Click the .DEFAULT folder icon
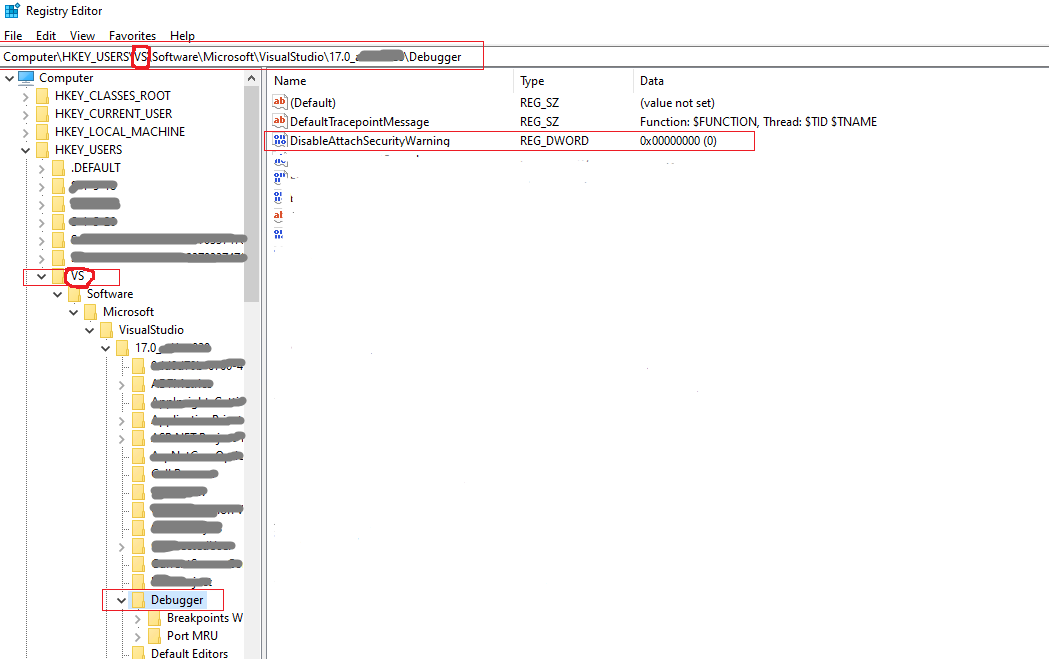 (58, 168)
